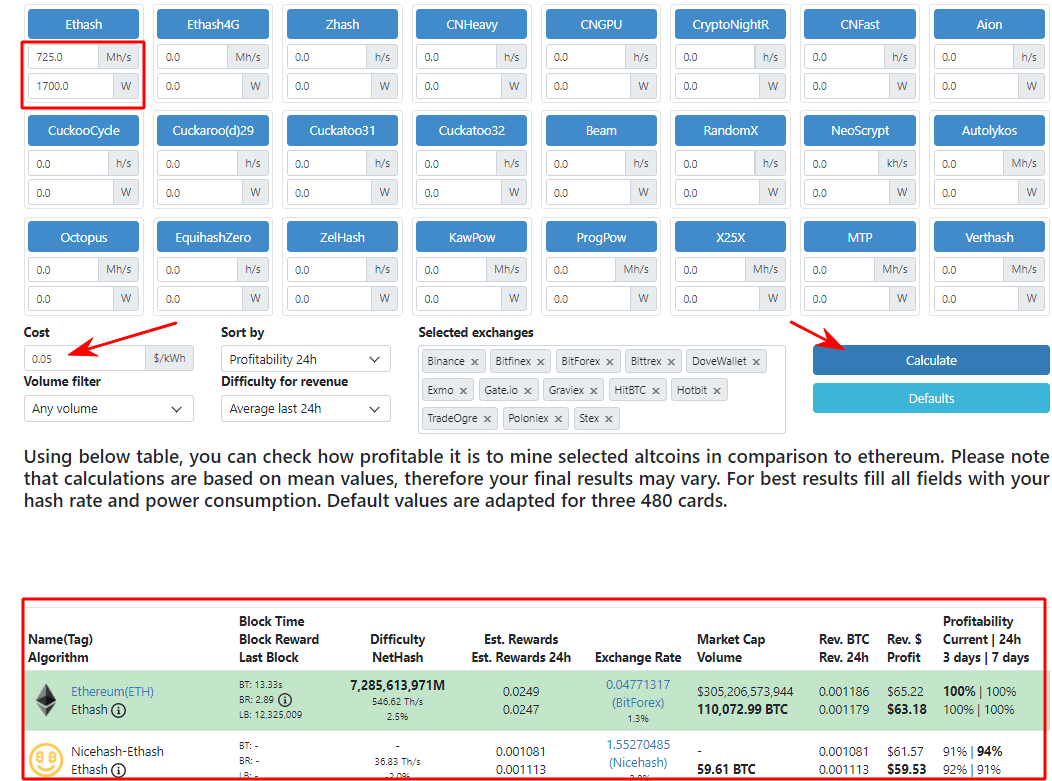Viewport: 1052px width, 781px height.
Task: Open the 1.55270485 Nicehash rate link
Action: (x=637, y=745)
